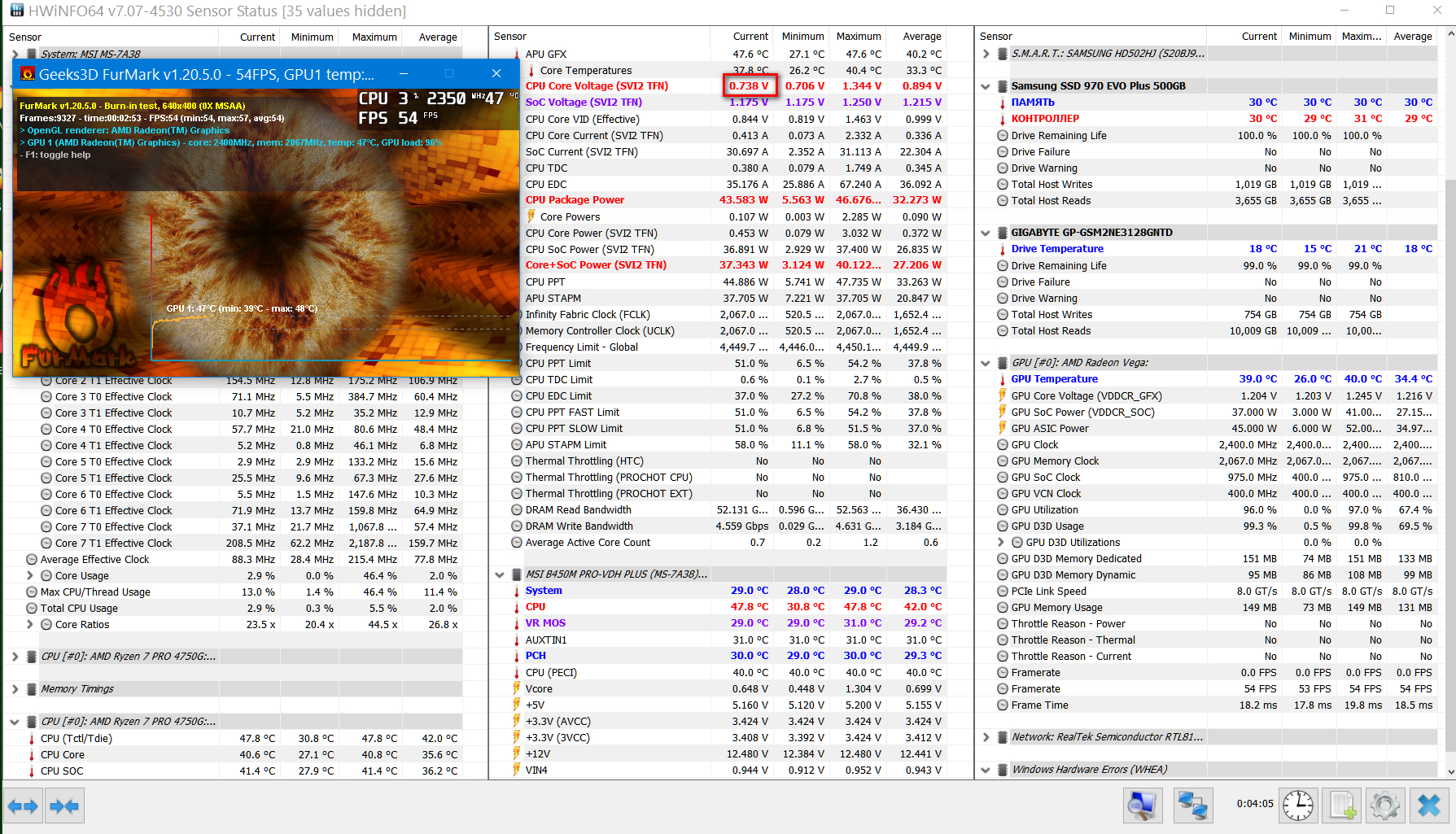The height and width of the screenshot is (834, 1456).
Task: Click thermometer icon beside VR MOS
Action: click(x=517, y=623)
